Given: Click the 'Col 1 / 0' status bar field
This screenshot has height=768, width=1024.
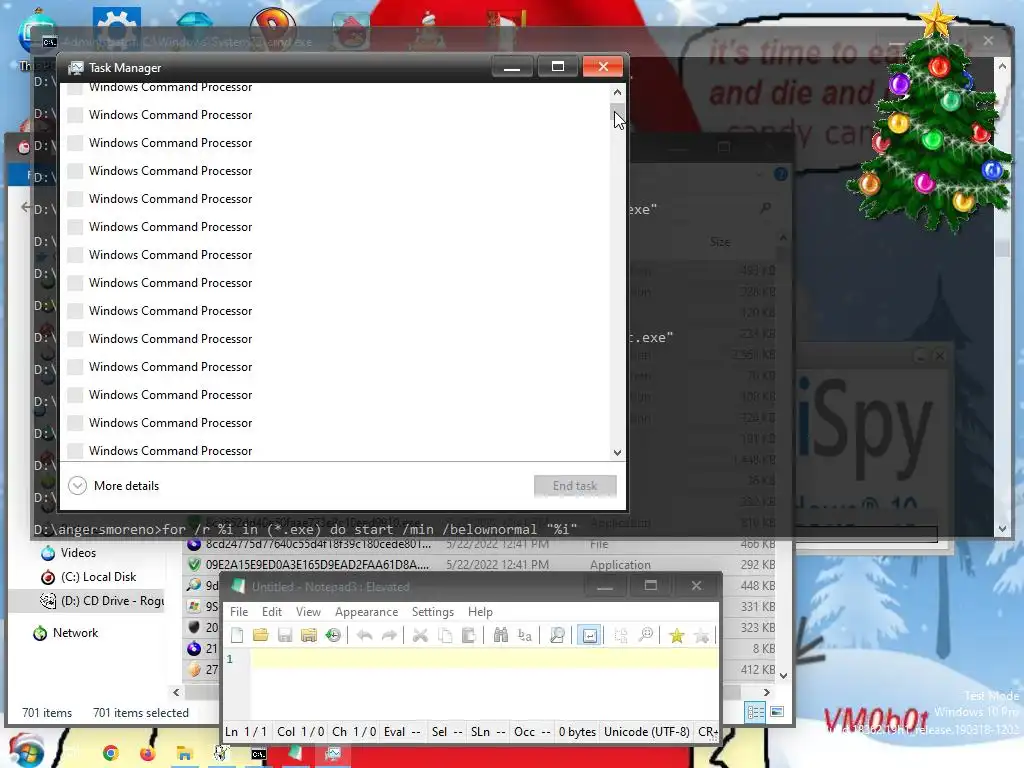Looking at the screenshot, I should [x=300, y=732].
